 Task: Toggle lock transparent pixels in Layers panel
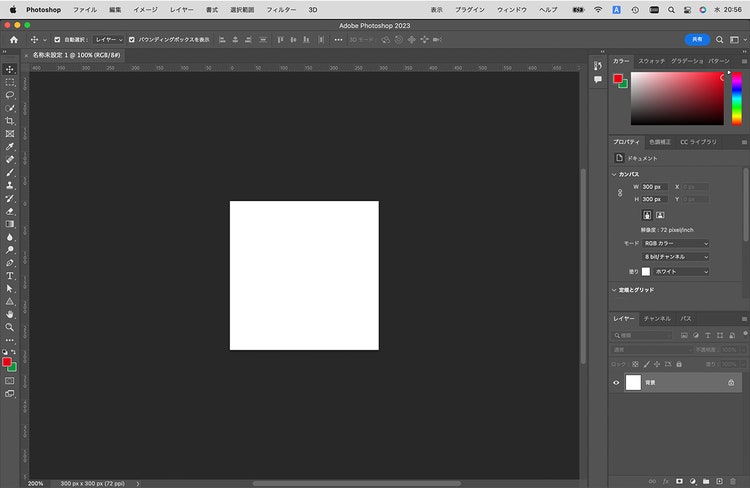click(x=635, y=364)
